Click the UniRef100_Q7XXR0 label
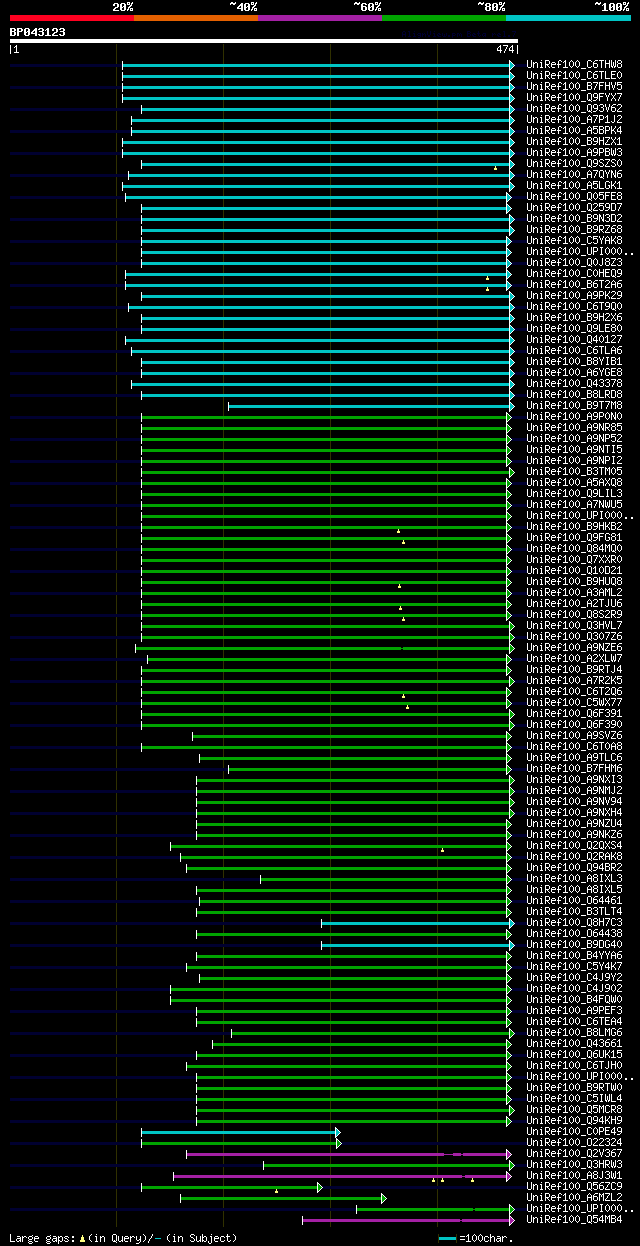Screen dimensions: 640x1246 tap(574, 559)
